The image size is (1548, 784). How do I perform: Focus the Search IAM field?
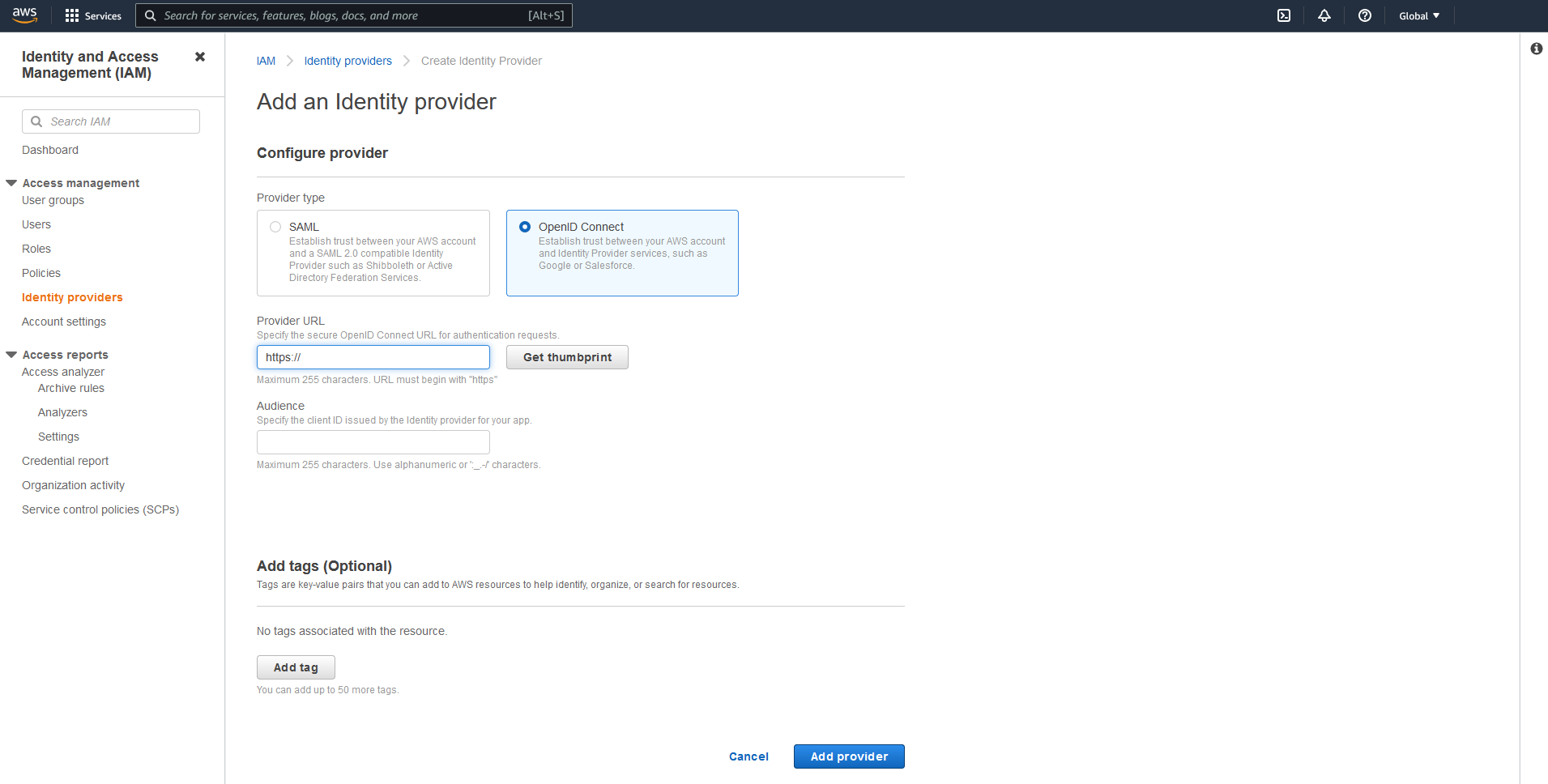point(111,121)
